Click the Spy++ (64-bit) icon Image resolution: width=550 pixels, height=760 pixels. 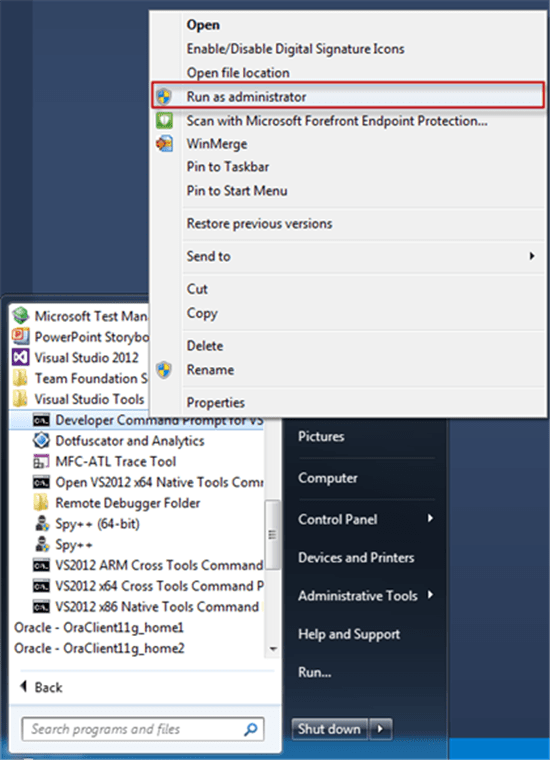point(42,523)
